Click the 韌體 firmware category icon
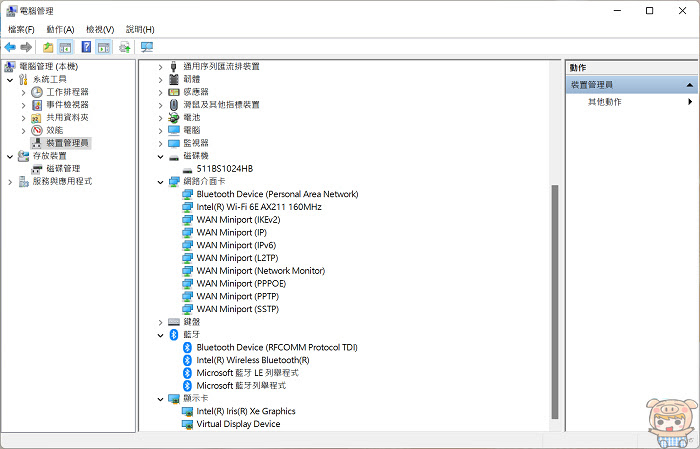 (174, 79)
